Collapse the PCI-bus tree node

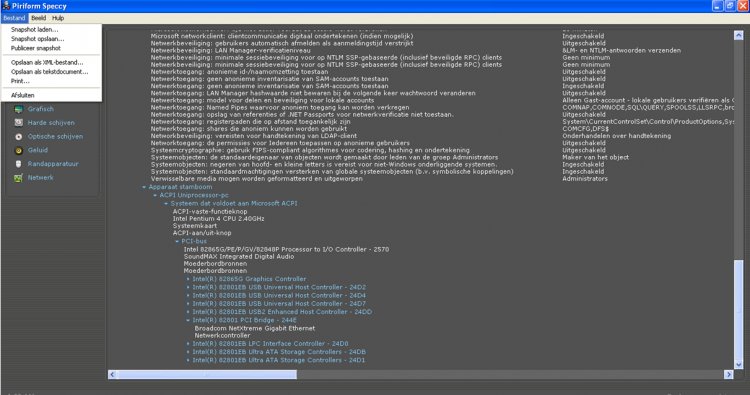tap(177, 241)
